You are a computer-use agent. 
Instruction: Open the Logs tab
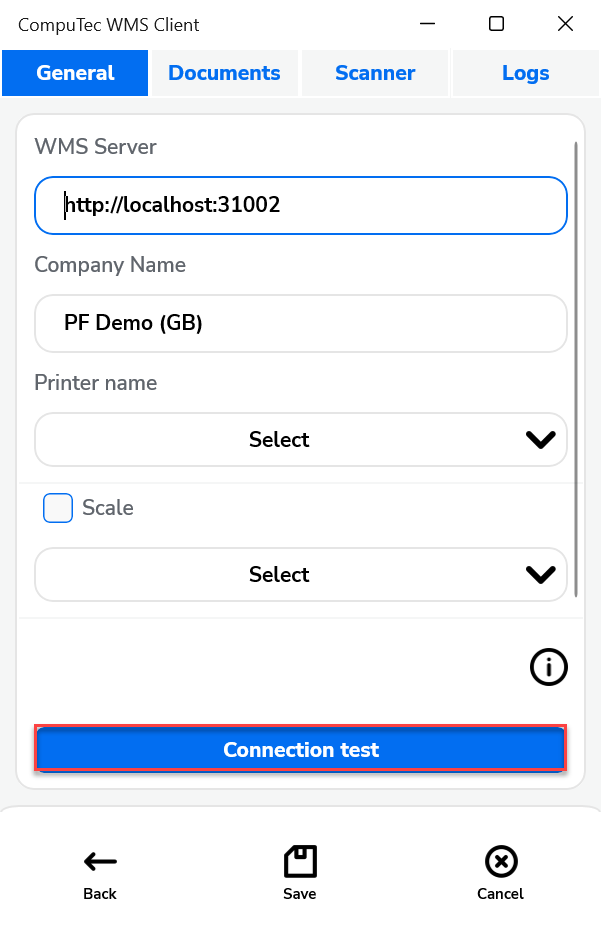(x=525, y=72)
